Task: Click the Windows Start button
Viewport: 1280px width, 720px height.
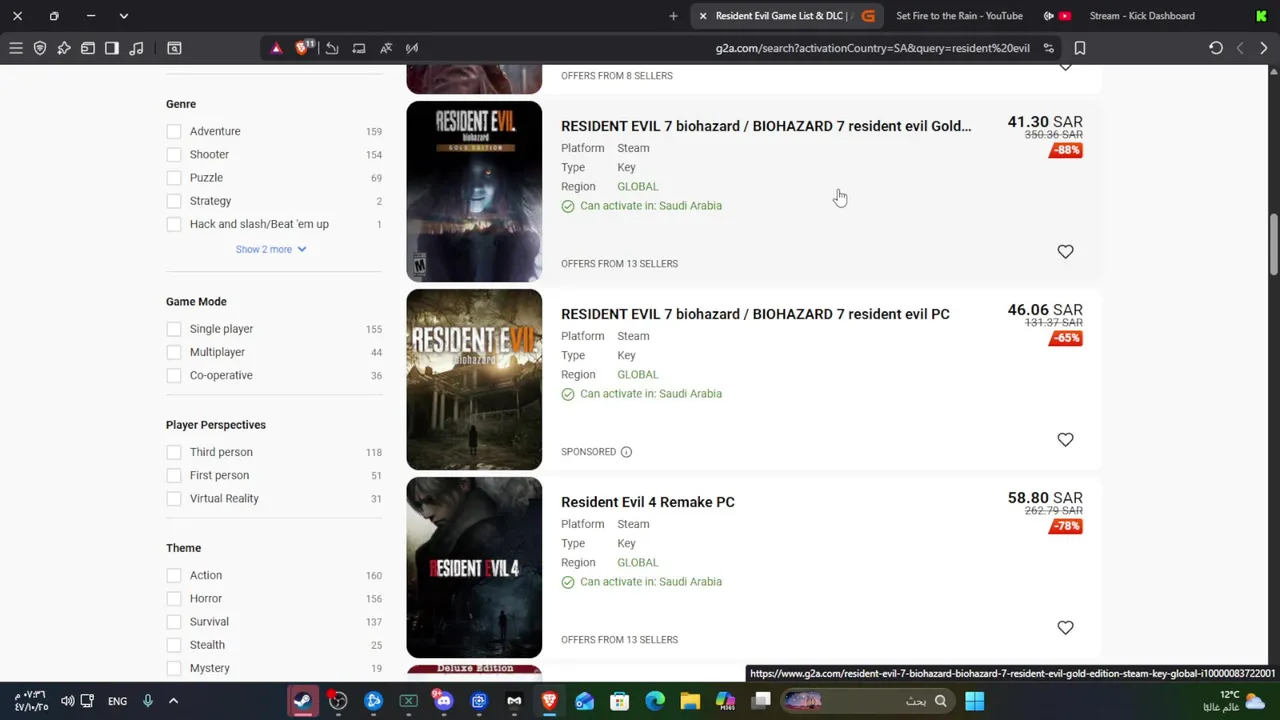Action: tap(974, 701)
